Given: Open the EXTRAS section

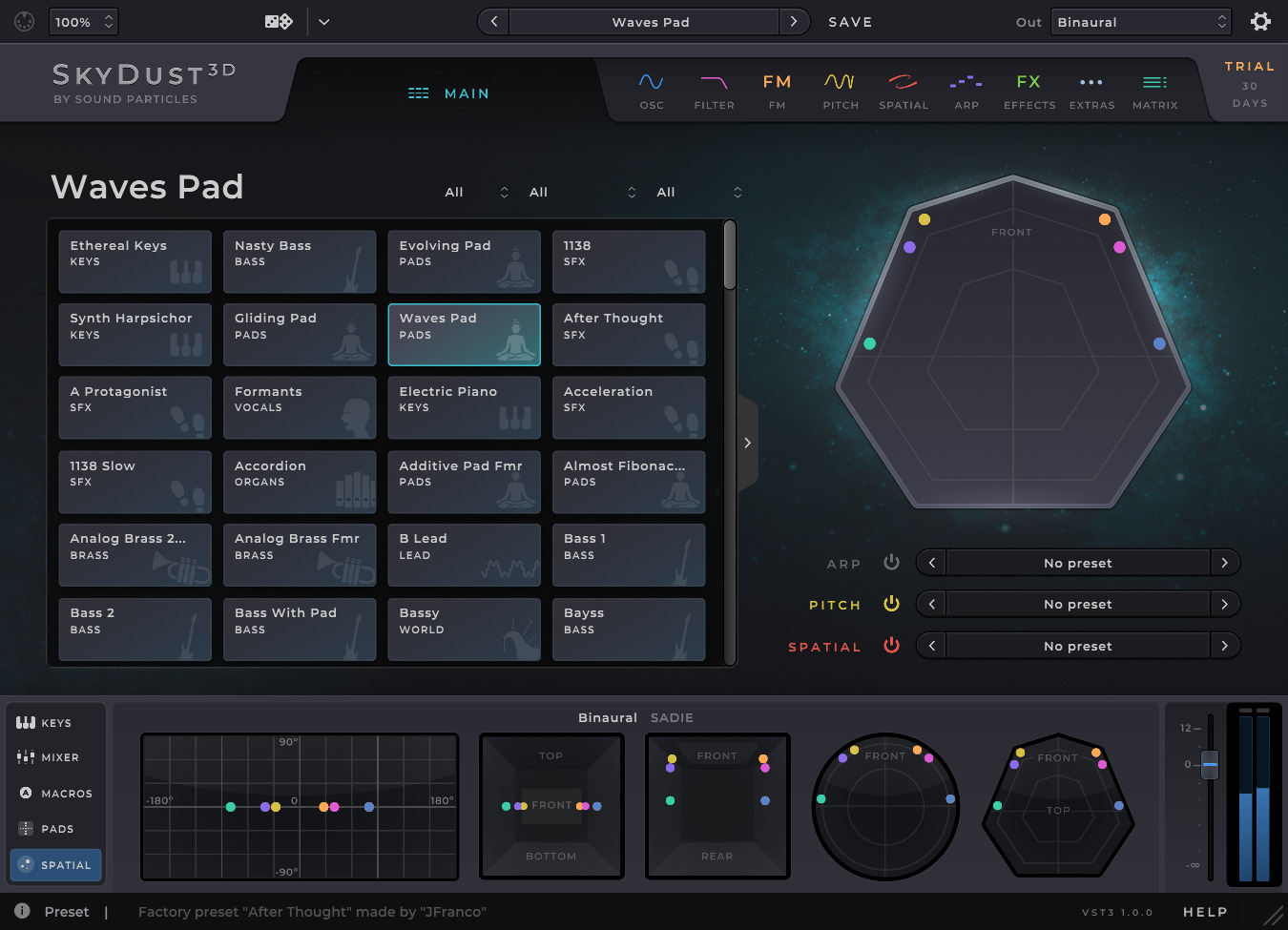Looking at the screenshot, I should point(1091,92).
